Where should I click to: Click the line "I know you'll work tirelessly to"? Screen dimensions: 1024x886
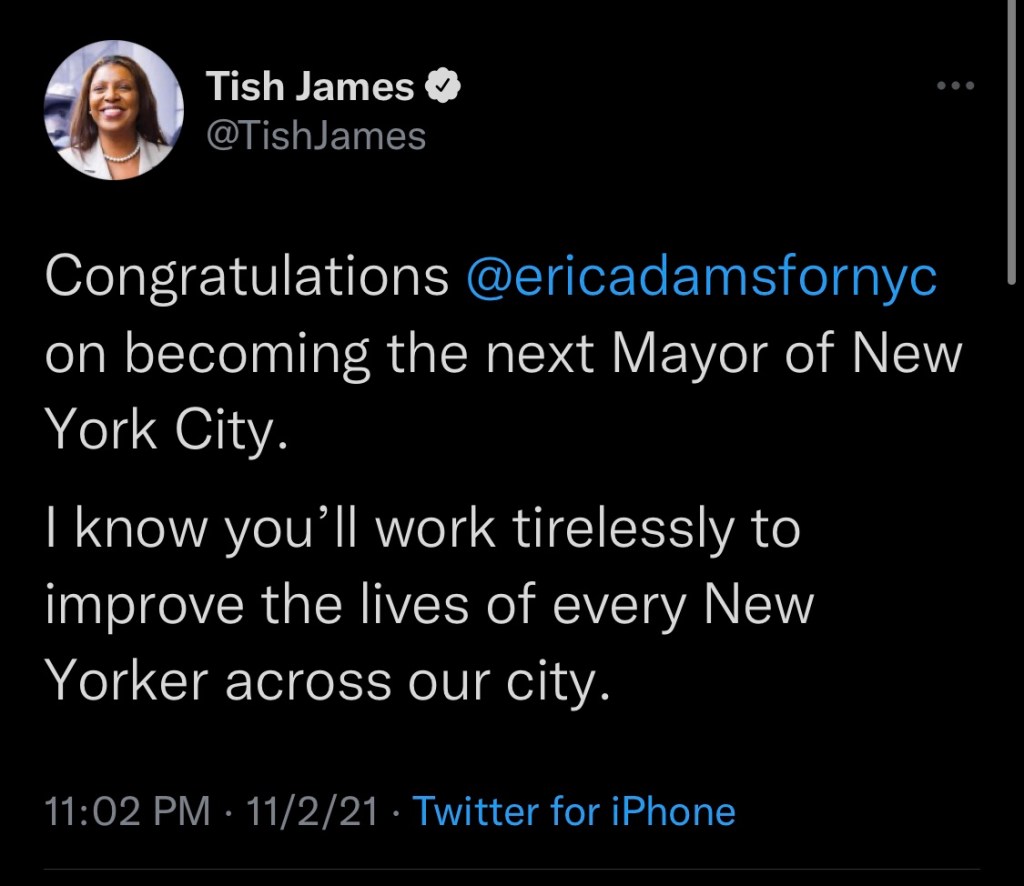click(422, 530)
